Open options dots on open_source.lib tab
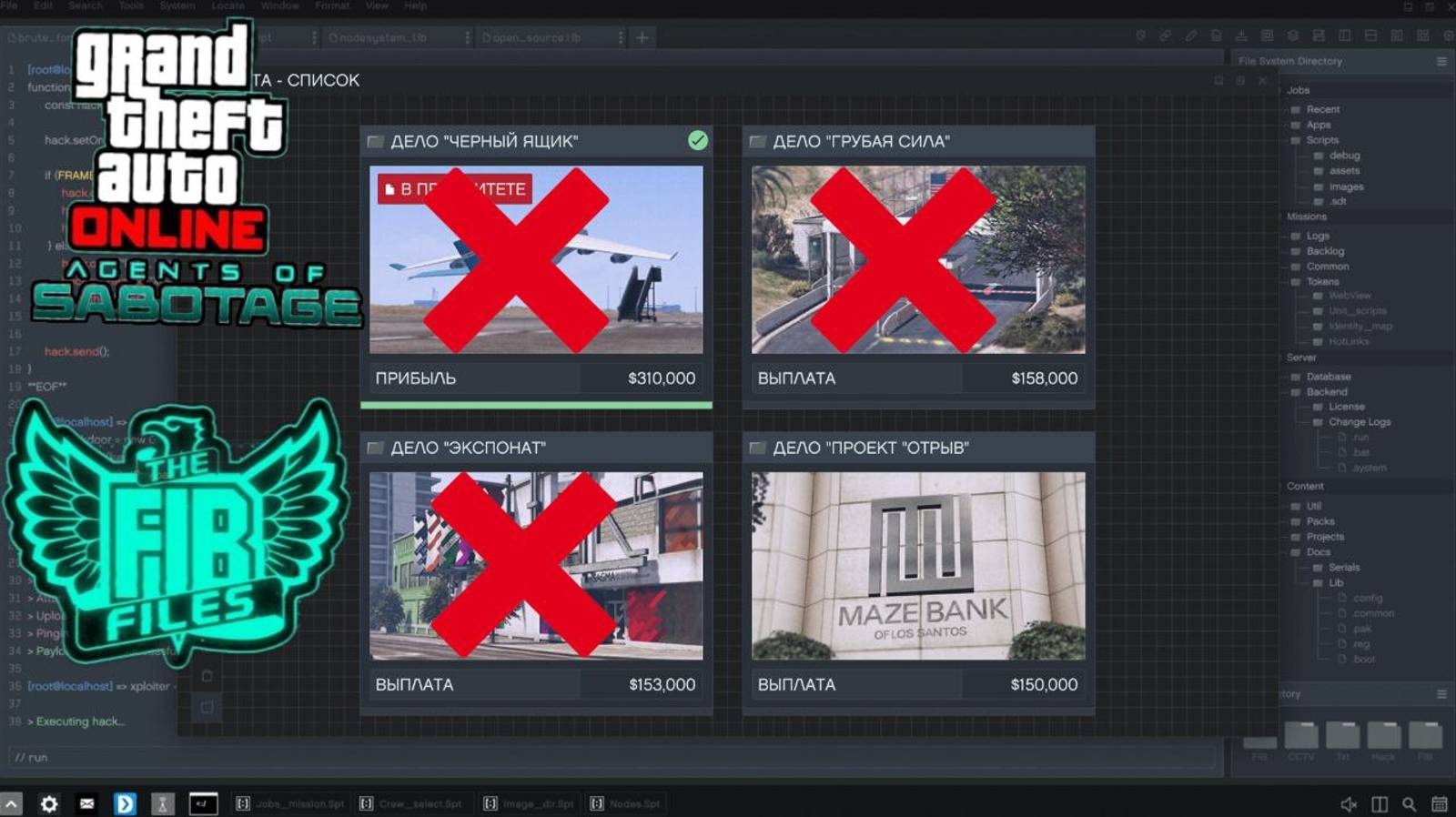1456x817 pixels. 621,37
